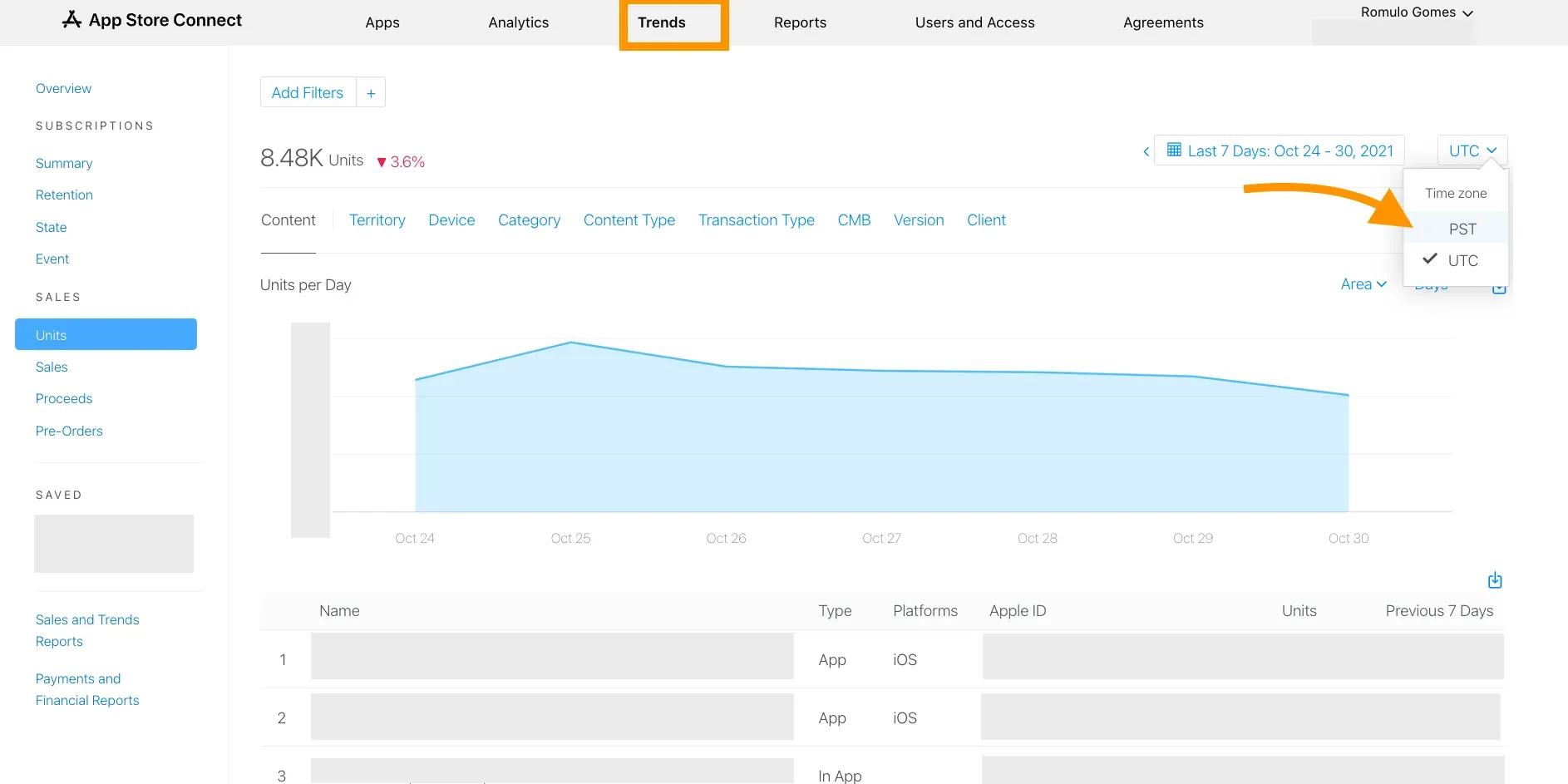Screen dimensions: 1568x784
Task: Select table row 1 for the iOS App
Action: pos(881,659)
